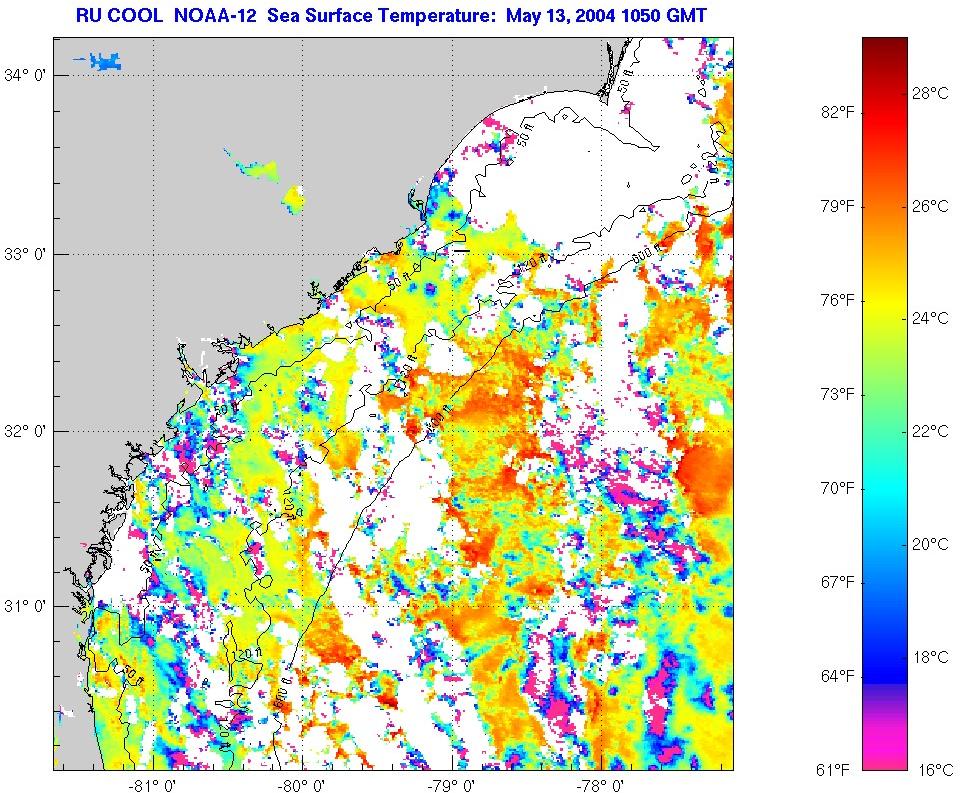The height and width of the screenshot is (793, 960).
Task: Click the '22°C' colorbar label
Action: pyautogui.click(x=931, y=432)
